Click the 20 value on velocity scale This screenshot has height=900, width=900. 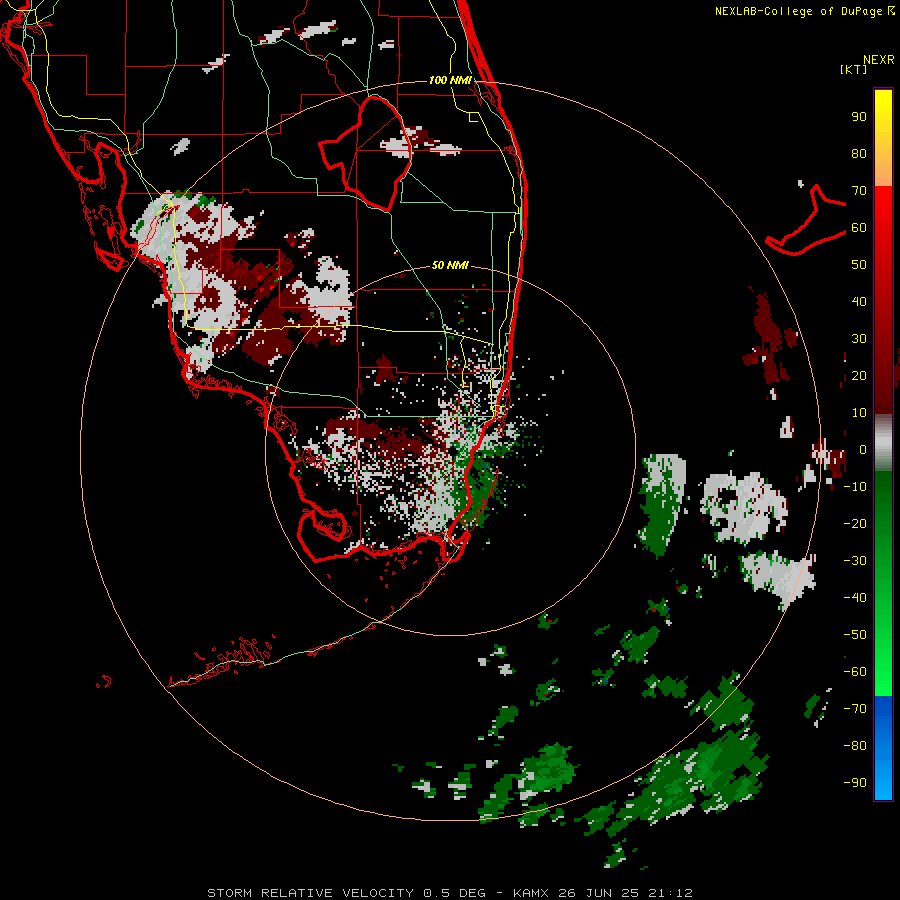(x=859, y=376)
